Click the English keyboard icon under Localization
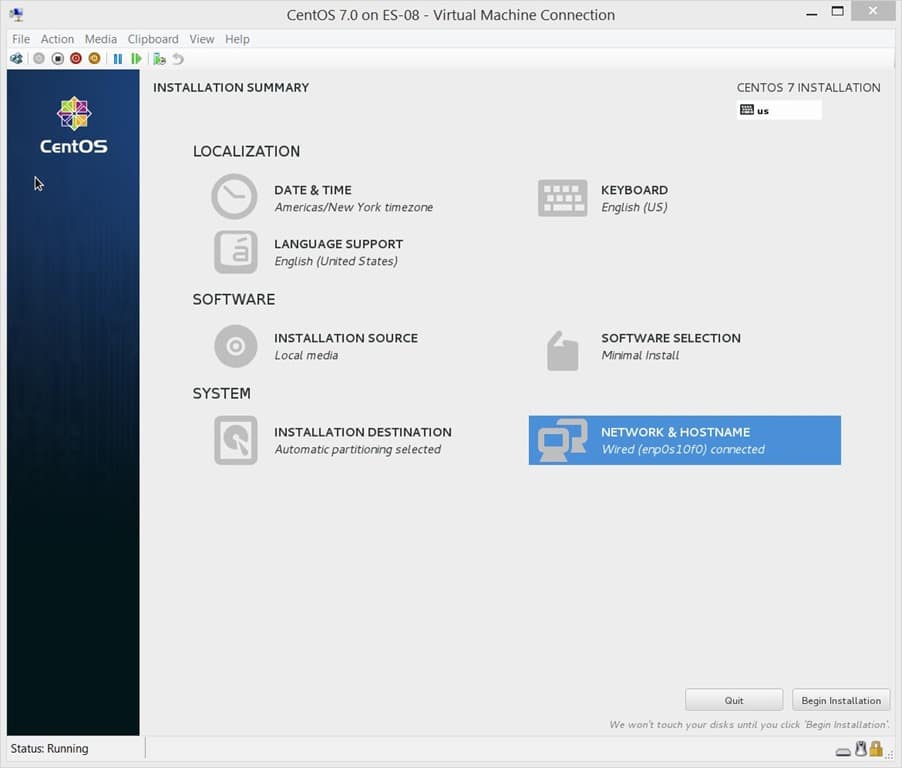 (562, 197)
